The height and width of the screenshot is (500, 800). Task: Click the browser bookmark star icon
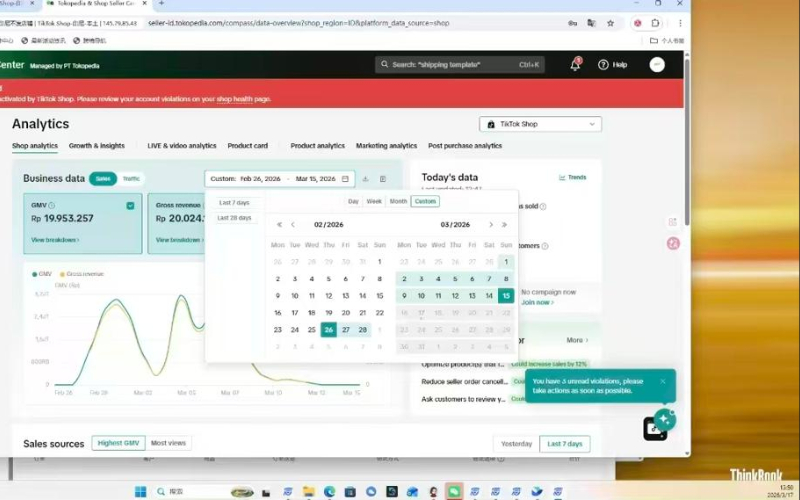click(610, 23)
